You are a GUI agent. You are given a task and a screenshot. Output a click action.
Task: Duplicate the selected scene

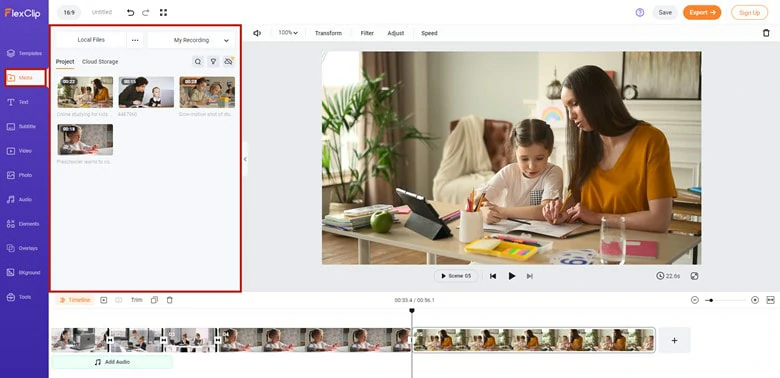point(154,300)
